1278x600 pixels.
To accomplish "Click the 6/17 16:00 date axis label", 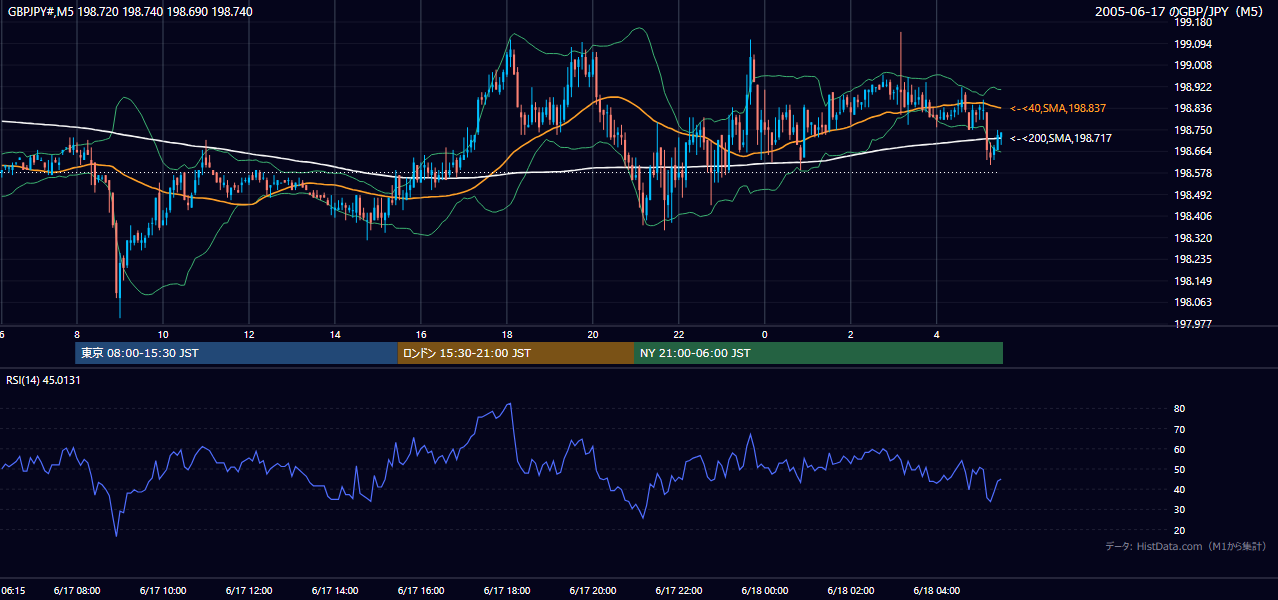I will point(420,590).
